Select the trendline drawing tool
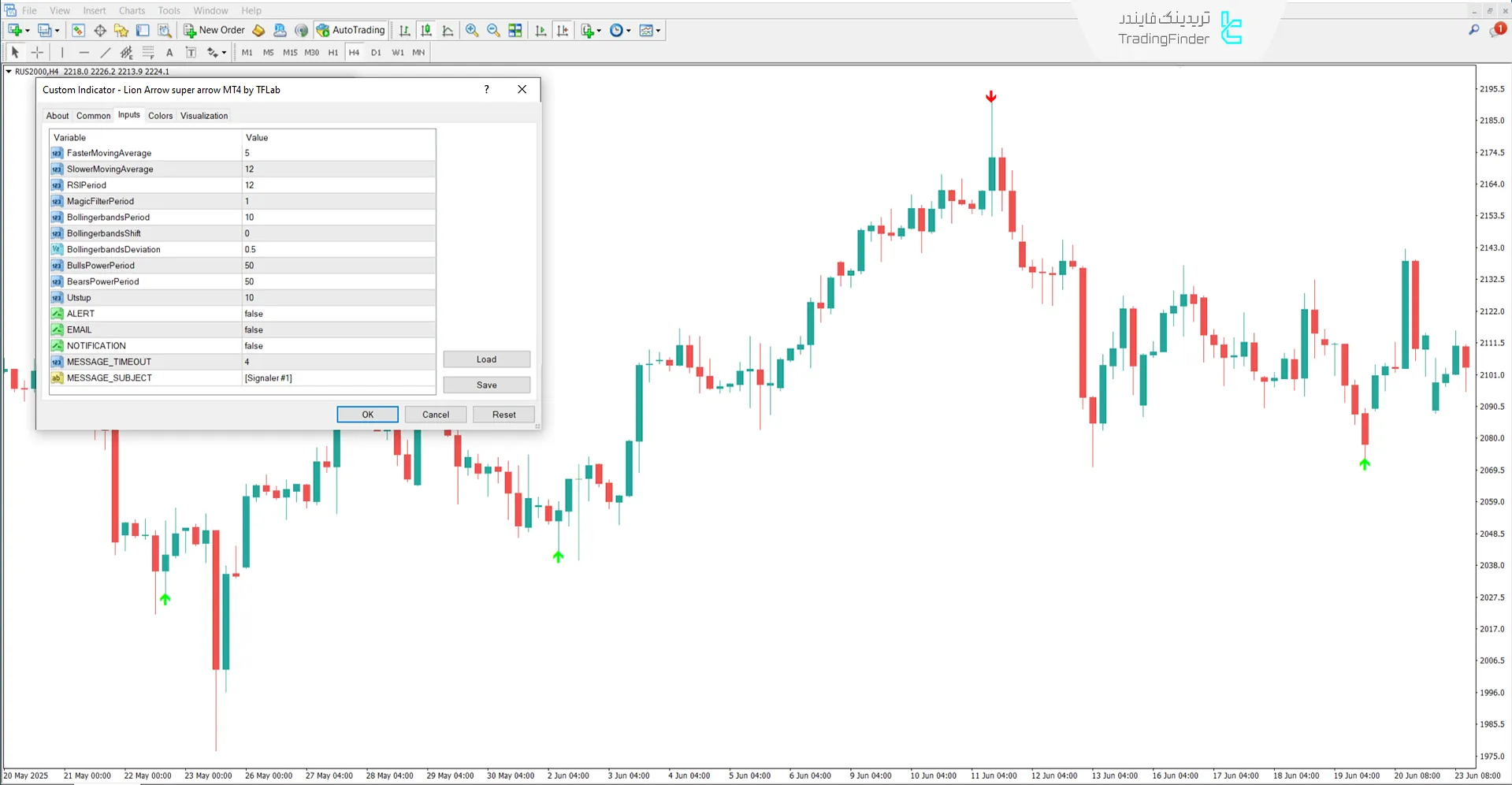 click(x=105, y=53)
